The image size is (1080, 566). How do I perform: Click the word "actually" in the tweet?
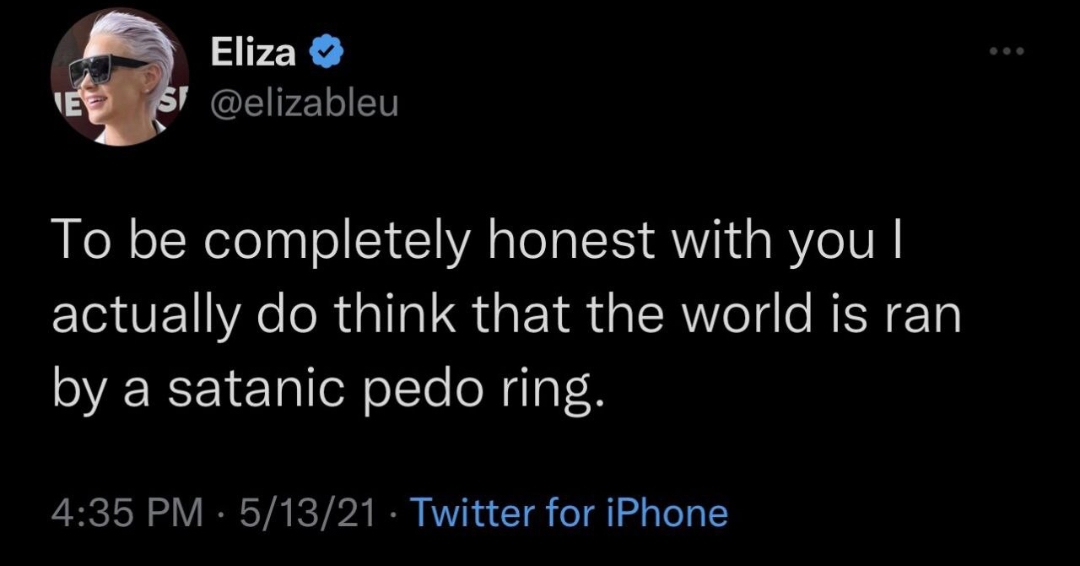[146, 317]
